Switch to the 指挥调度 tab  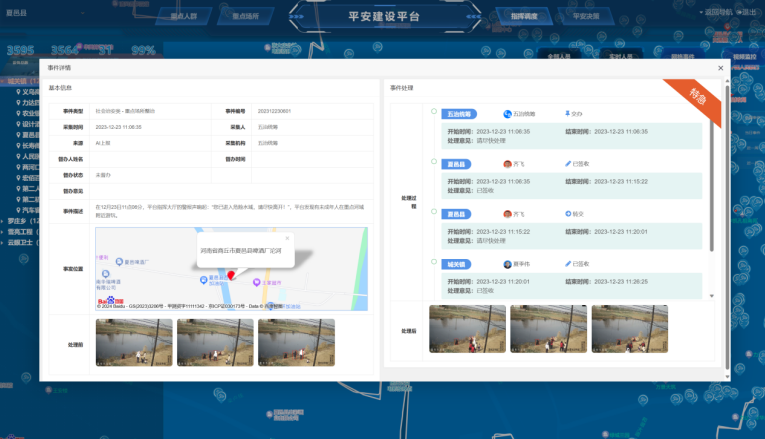(524, 16)
